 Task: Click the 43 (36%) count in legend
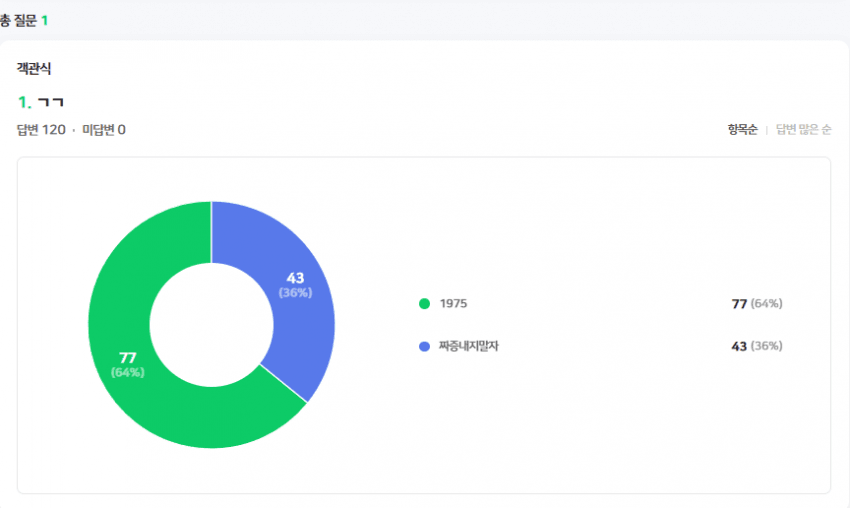[x=757, y=346]
